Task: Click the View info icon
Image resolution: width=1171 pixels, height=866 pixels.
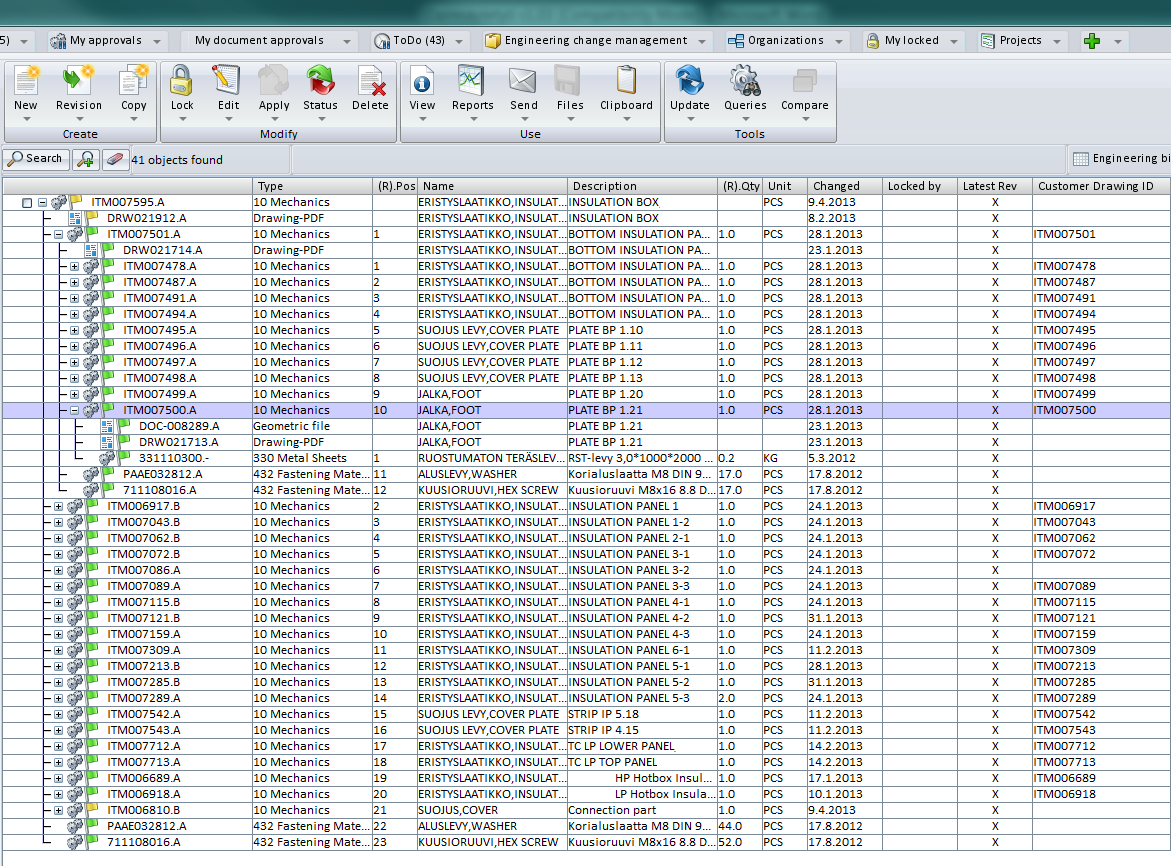Action: [x=422, y=81]
